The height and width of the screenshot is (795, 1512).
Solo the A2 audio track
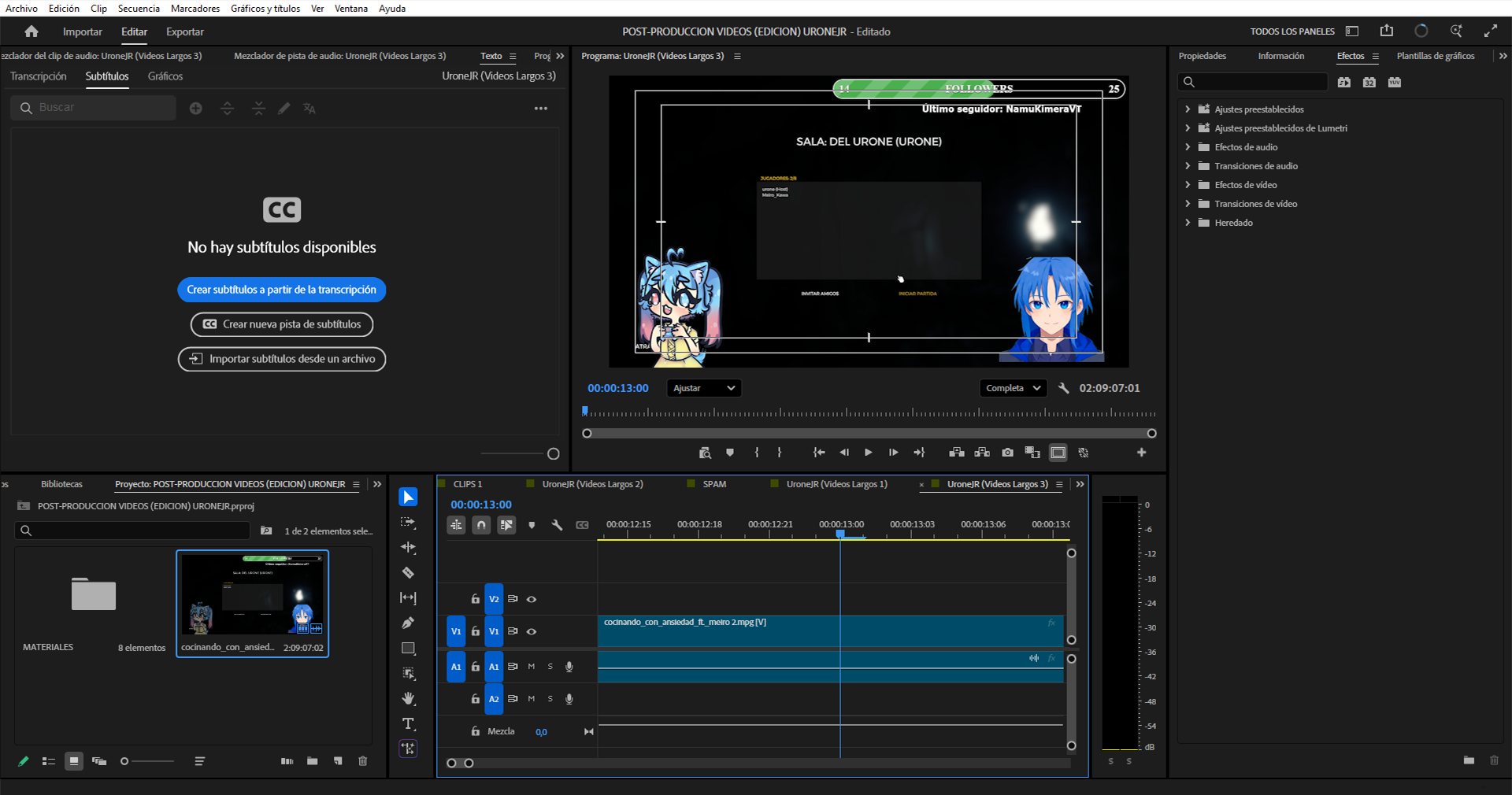coord(550,699)
